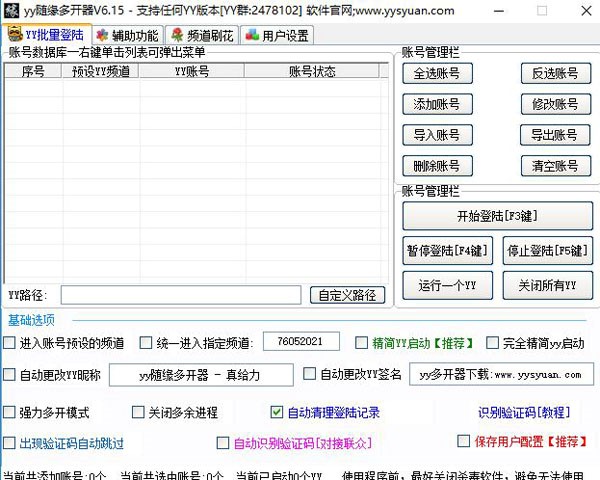This screenshot has height=480, width=600.
Task: Open the 用户设置 tab
Action: [278, 36]
